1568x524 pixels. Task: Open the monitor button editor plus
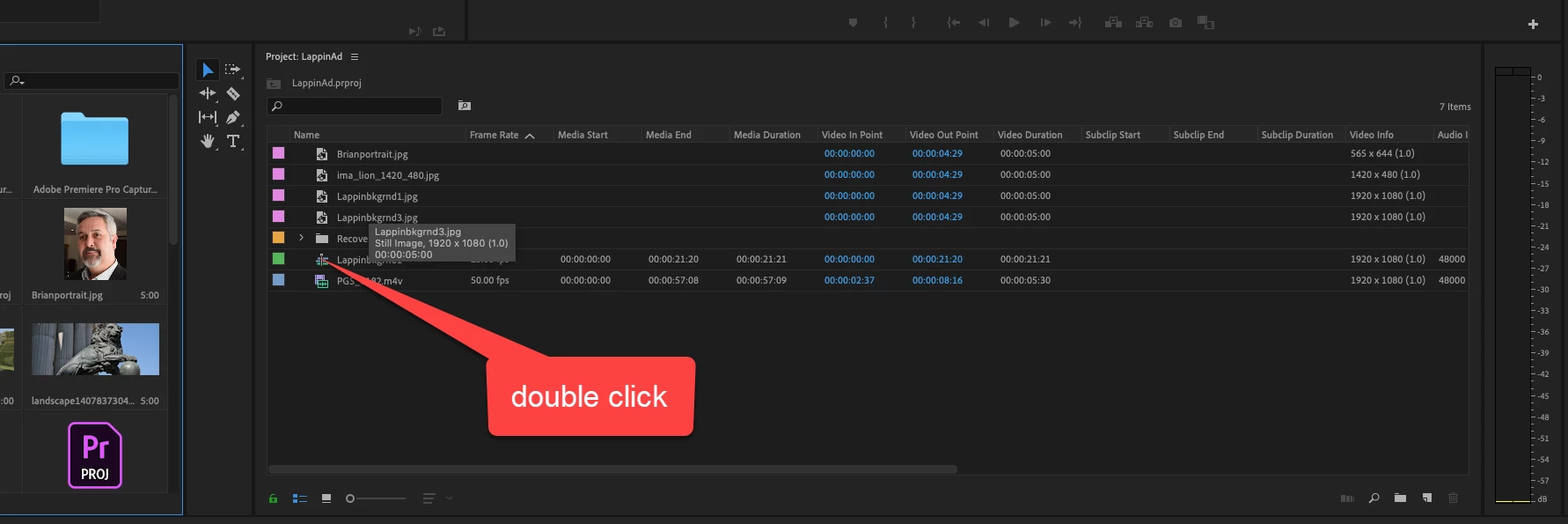coord(1533,25)
